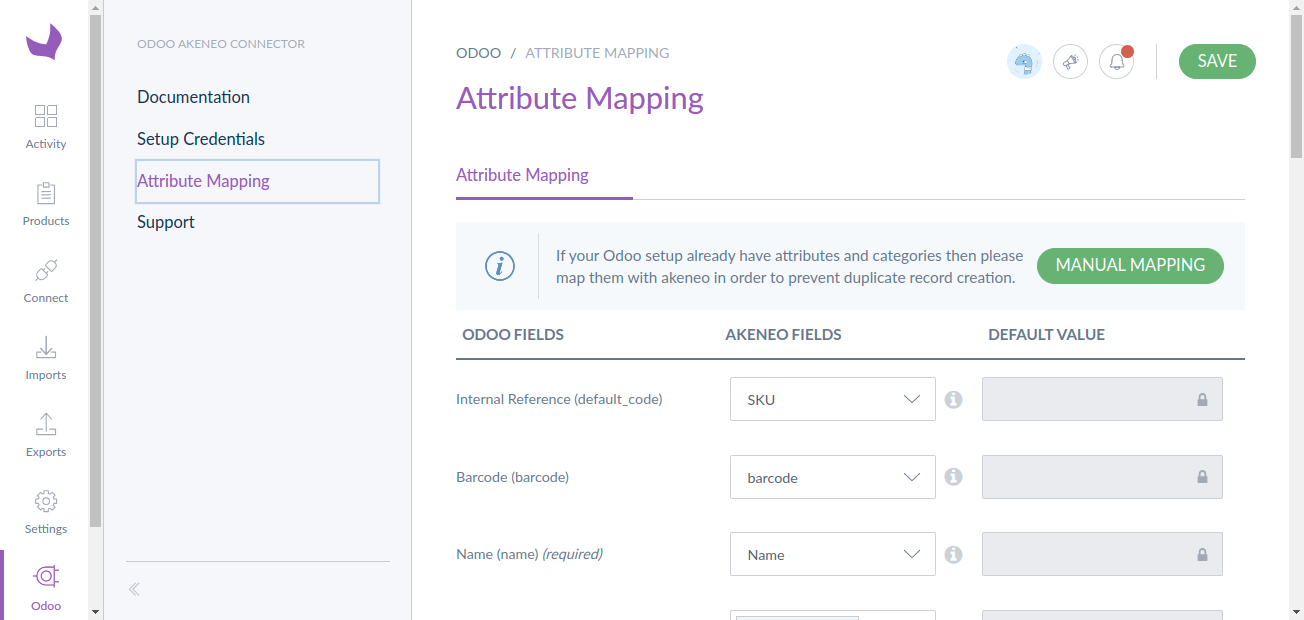Open the barcode field dropdown
The image size is (1304, 620).
click(x=832, y=477)
